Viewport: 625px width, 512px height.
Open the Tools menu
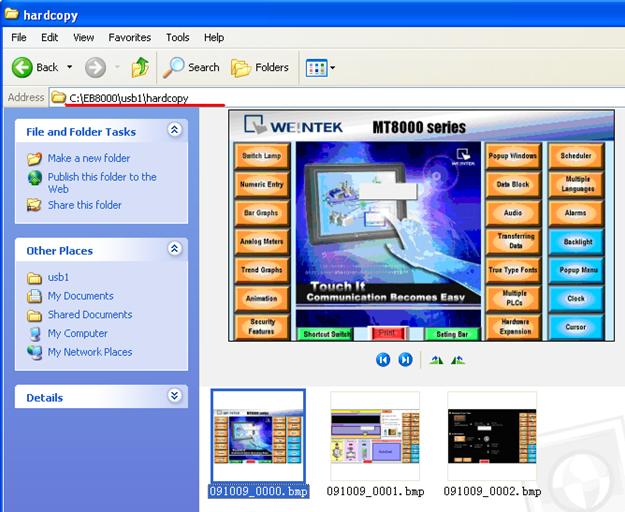(177, 37)
